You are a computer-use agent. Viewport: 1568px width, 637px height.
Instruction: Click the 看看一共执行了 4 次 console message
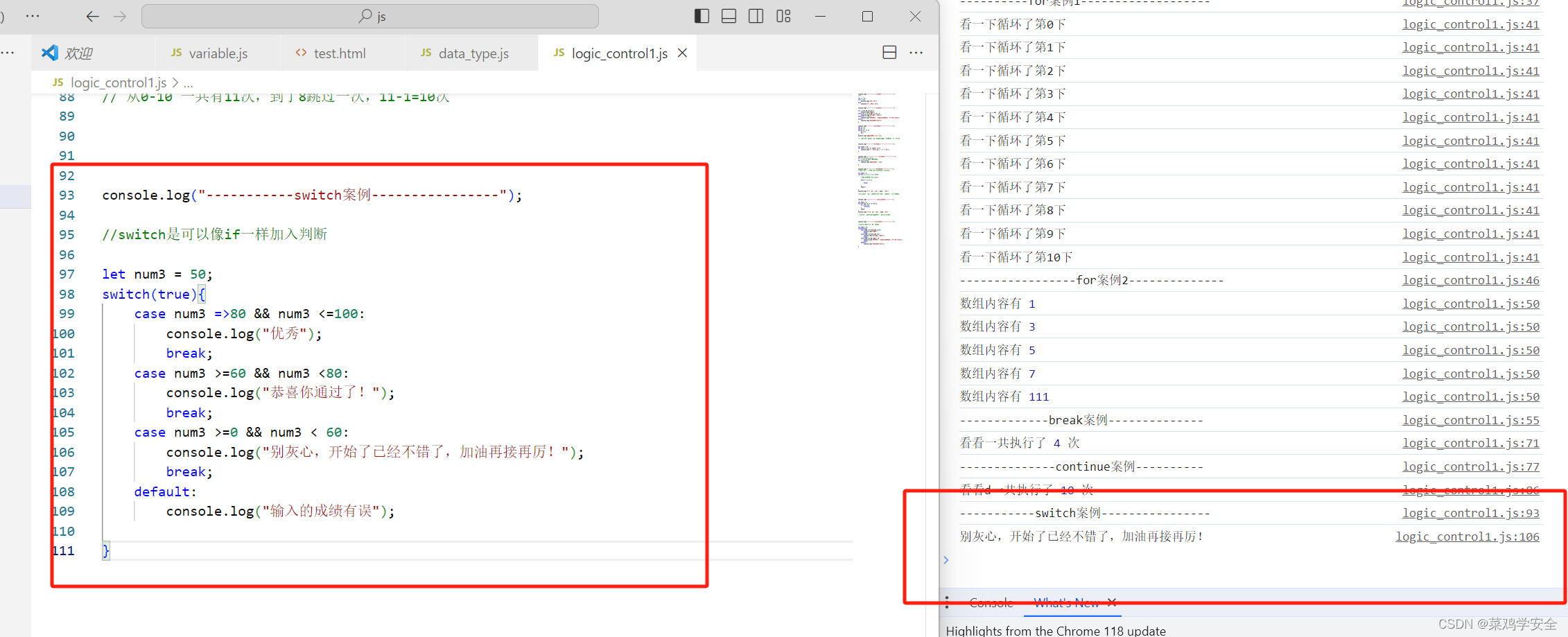tap(1020, 443)
